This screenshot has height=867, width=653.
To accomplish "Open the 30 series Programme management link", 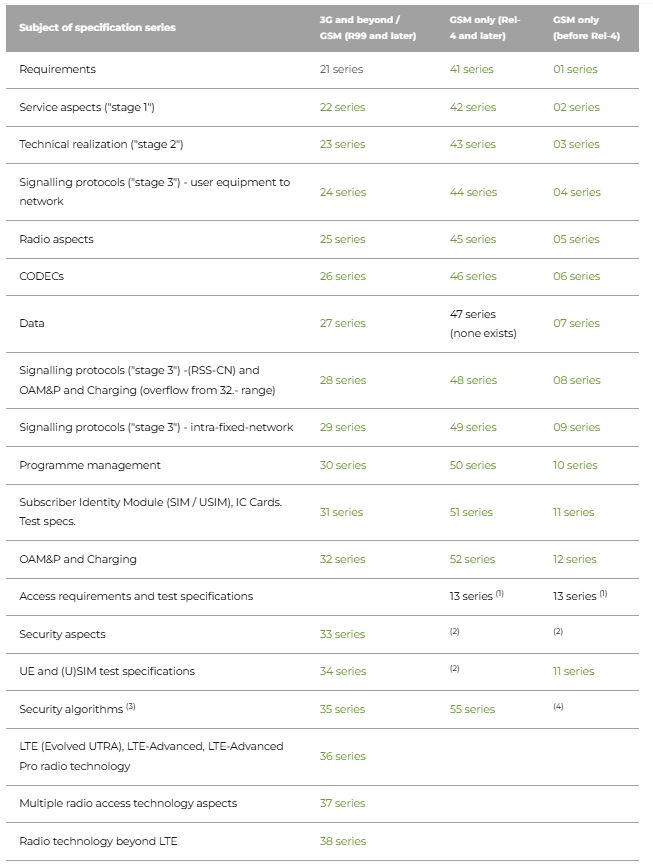I will click(x=343, y=465).
